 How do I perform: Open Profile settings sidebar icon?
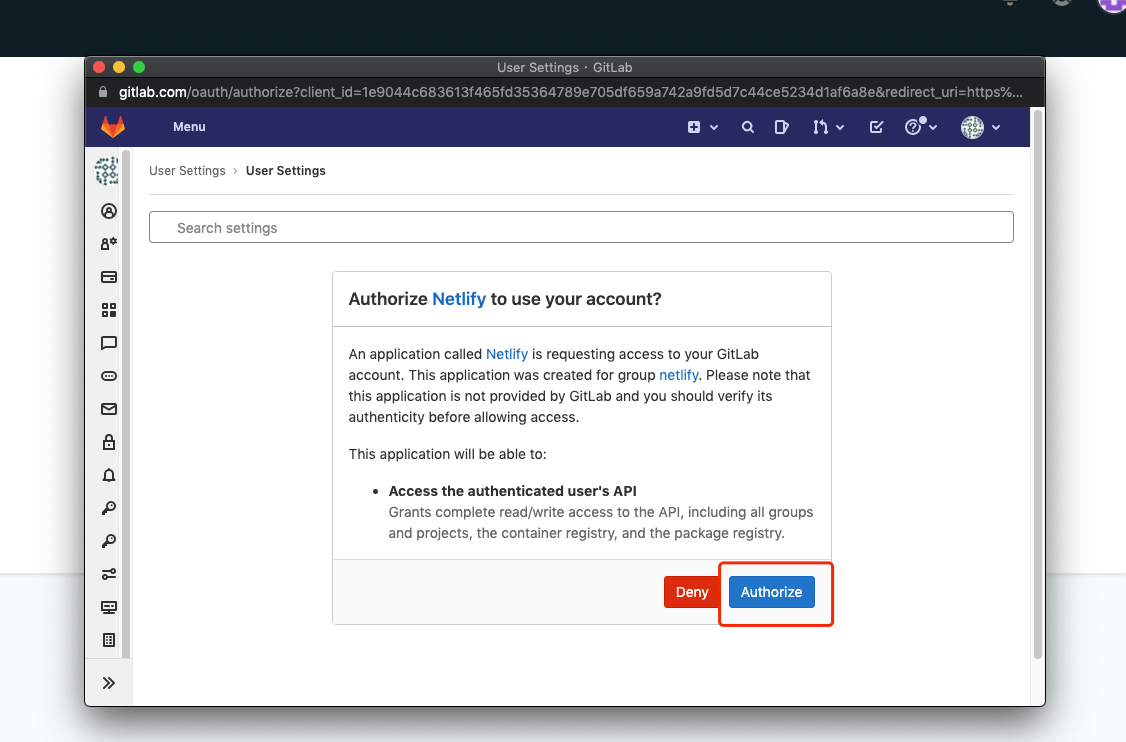coord(108,211)
